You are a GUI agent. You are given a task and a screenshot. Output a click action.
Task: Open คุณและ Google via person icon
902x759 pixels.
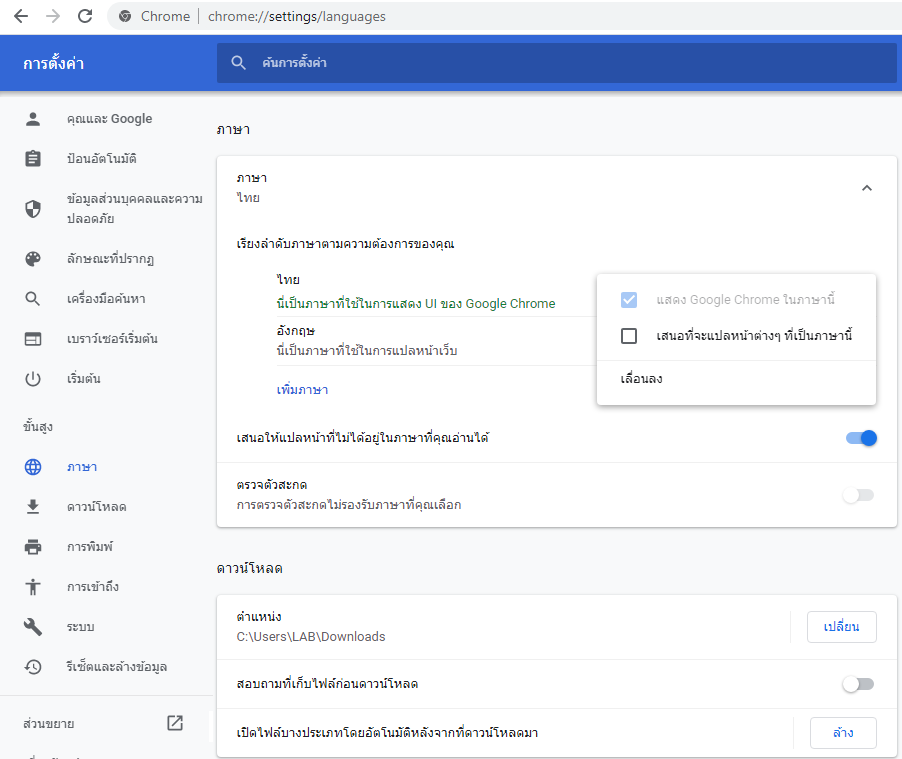point(33,119)
